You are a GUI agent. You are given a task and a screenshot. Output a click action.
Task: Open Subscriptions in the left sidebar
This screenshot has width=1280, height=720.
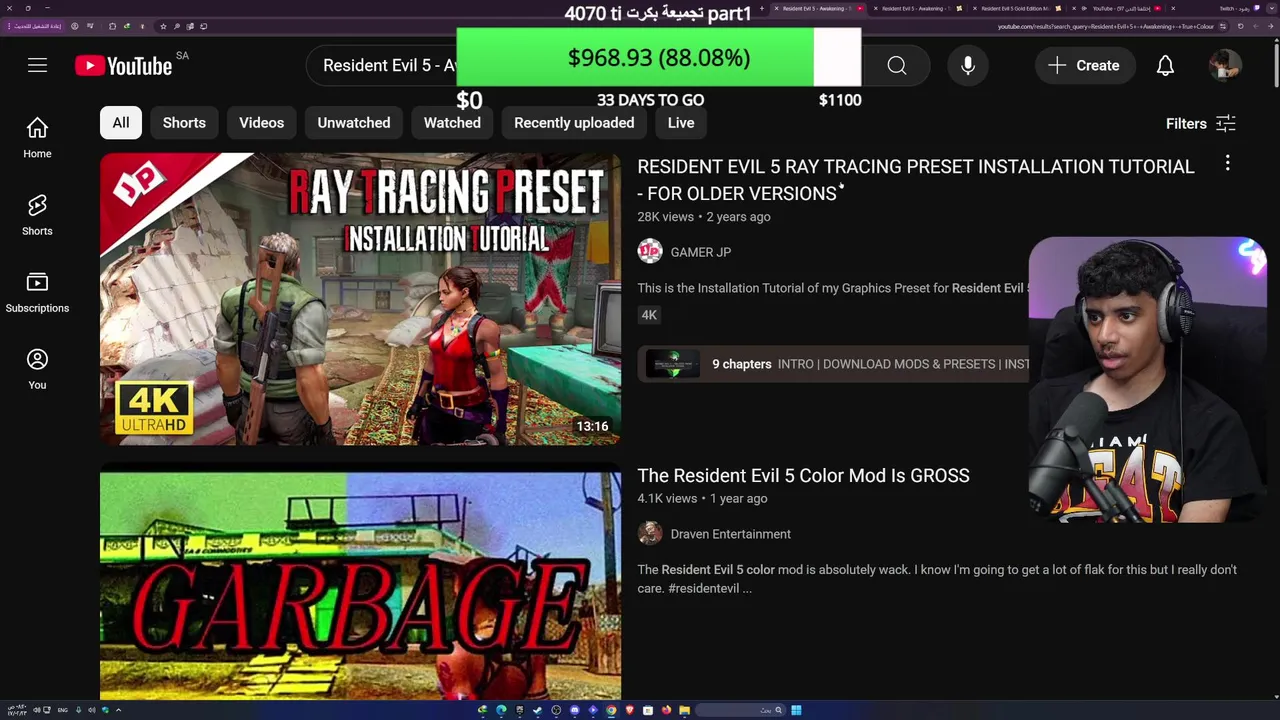[x=37, y=292]
